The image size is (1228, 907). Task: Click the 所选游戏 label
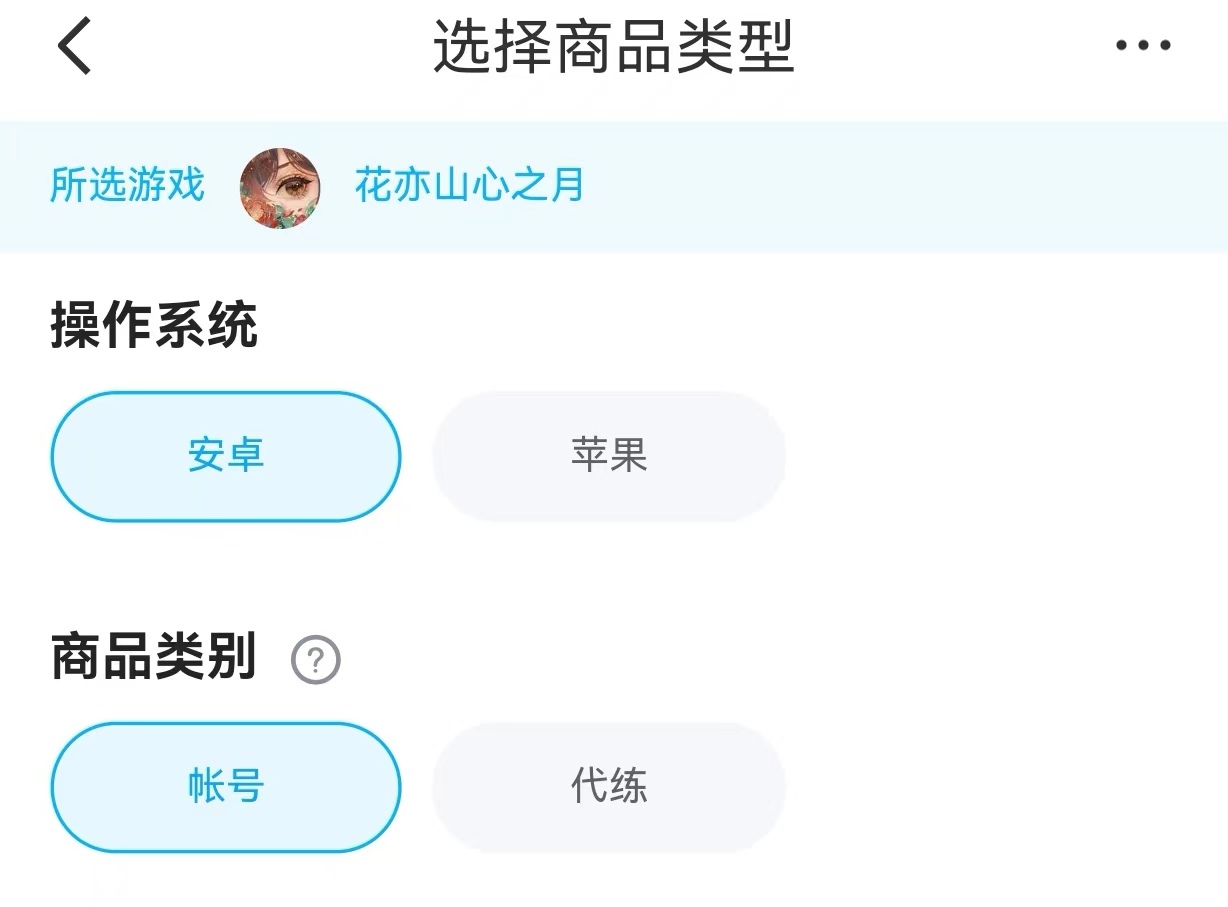(127, 186)
